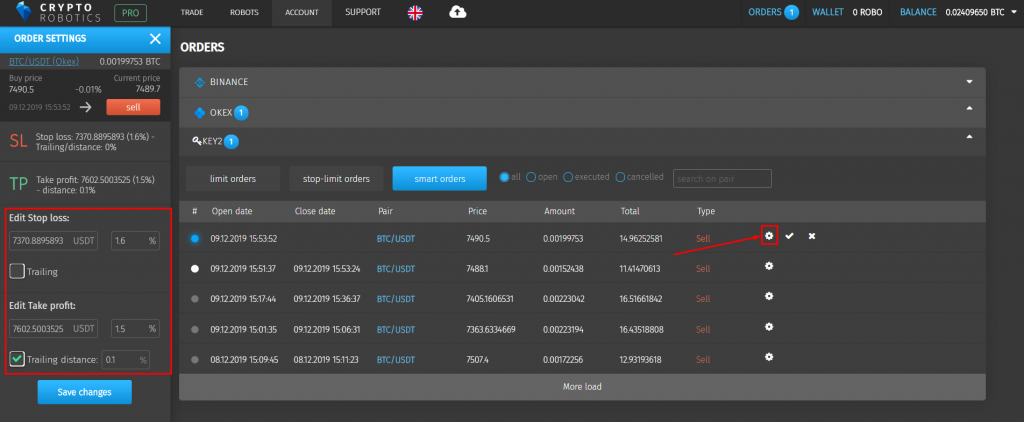The height and width of the screenshot is (422, 1024).
Task: Click the Okex orders count badge
Action: point(240,113)
